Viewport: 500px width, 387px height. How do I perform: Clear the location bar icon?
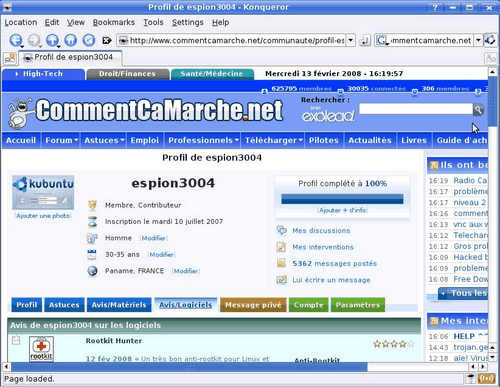[x=107, y=41]
